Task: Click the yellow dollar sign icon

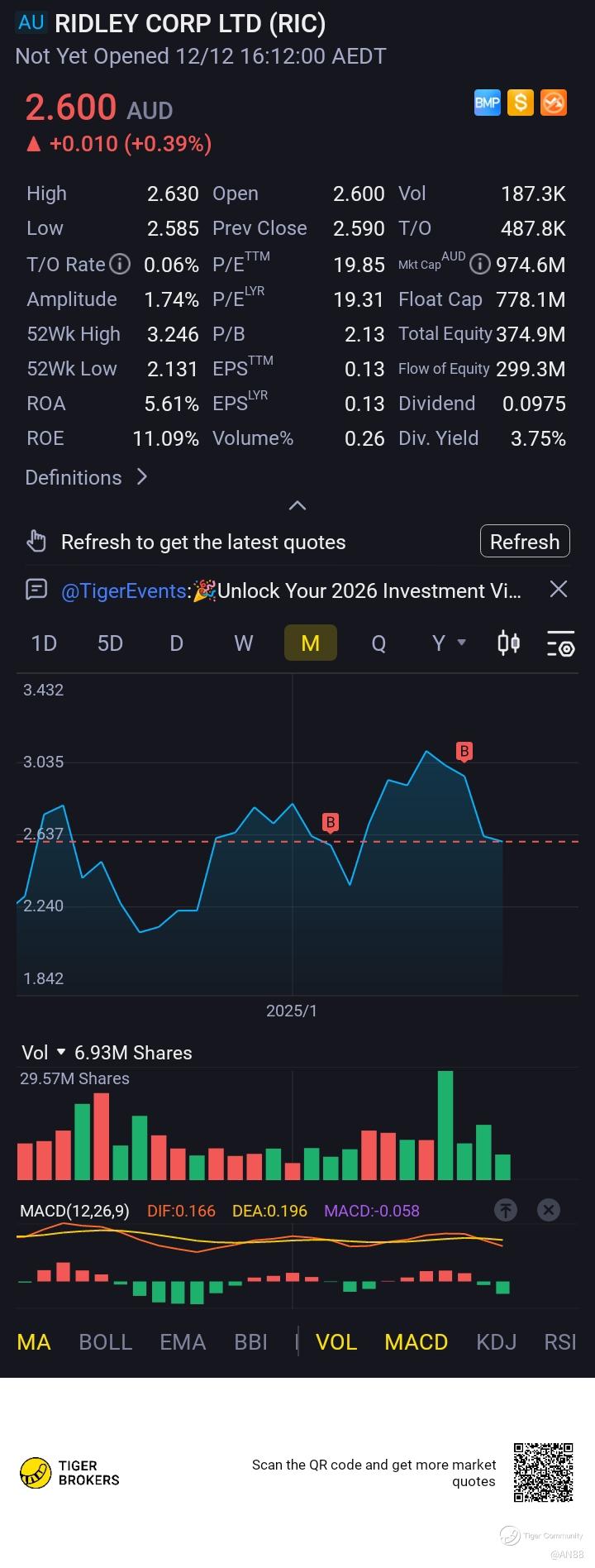Action: click(520, 103)
